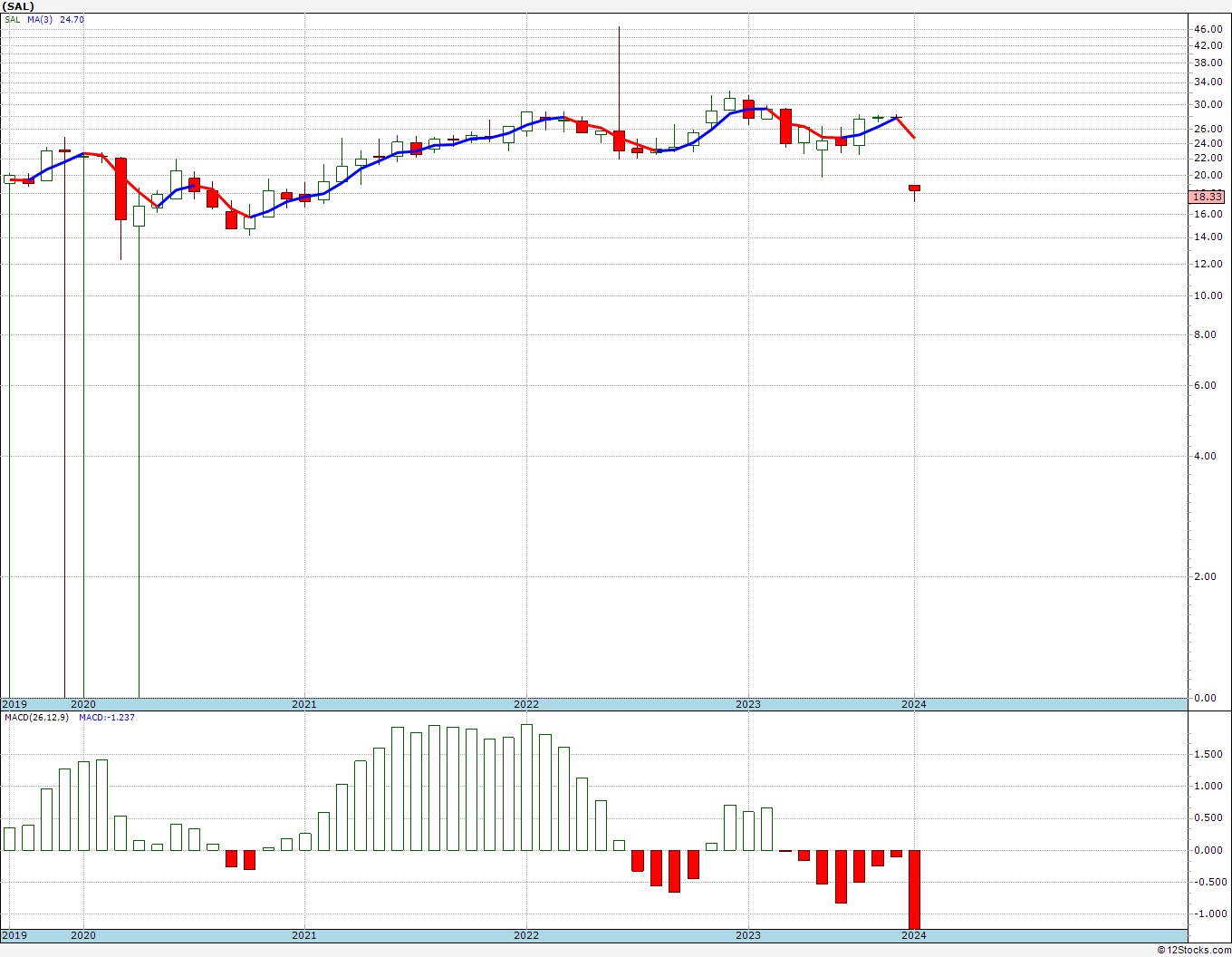Select the 38.00 price axis label
This screenshot has width=1232, height=957.
tap(1208, 63)
